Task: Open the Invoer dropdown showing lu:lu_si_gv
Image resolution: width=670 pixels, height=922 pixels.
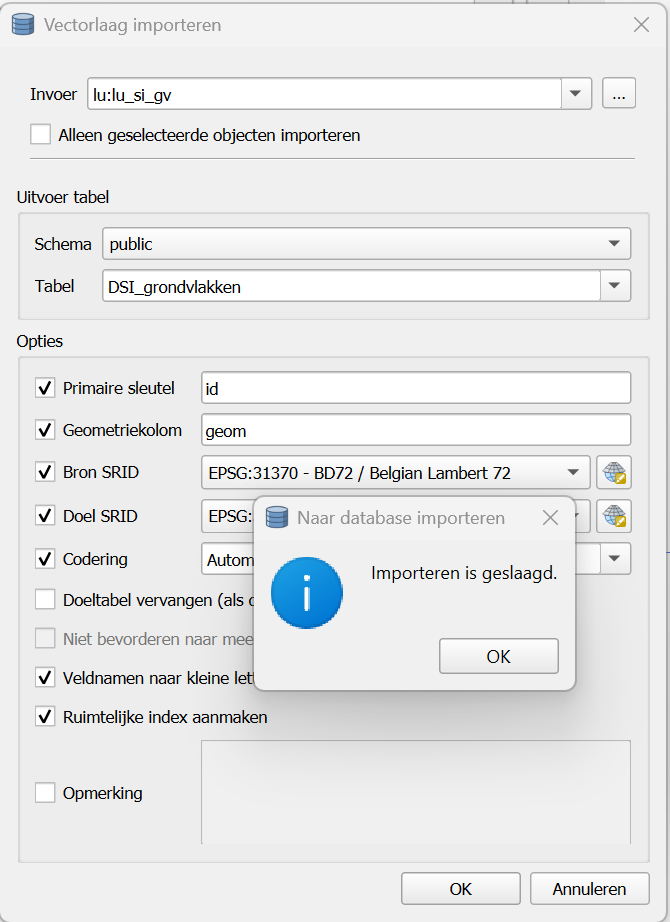Action: tap(577, 93)
